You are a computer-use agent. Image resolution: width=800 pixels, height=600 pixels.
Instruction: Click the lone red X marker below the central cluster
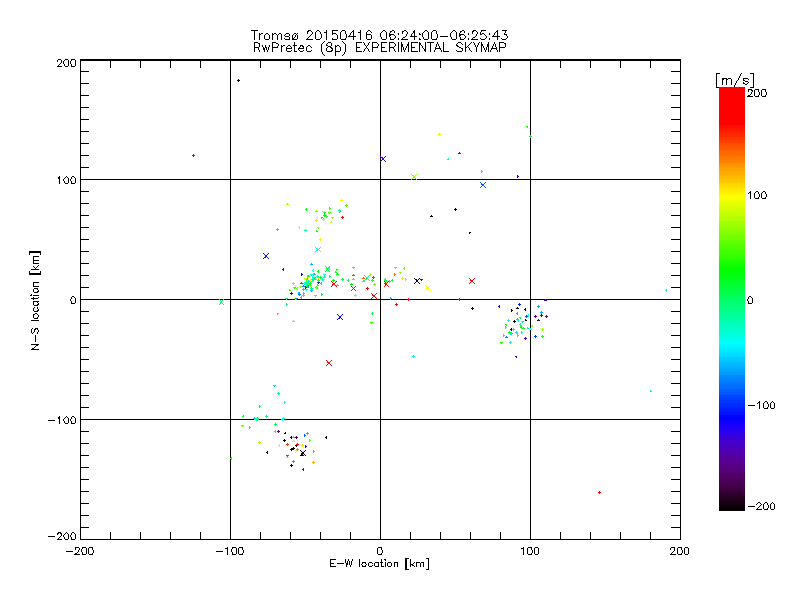[x=329, y=363]
